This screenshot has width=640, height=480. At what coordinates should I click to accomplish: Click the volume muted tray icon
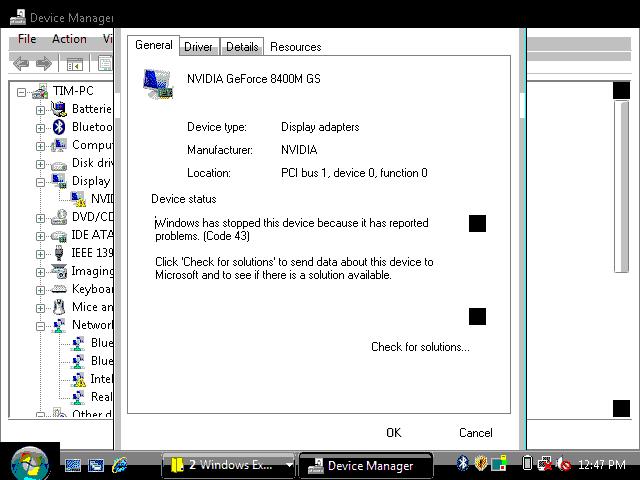pyautogui.click(x=564, y=464)
